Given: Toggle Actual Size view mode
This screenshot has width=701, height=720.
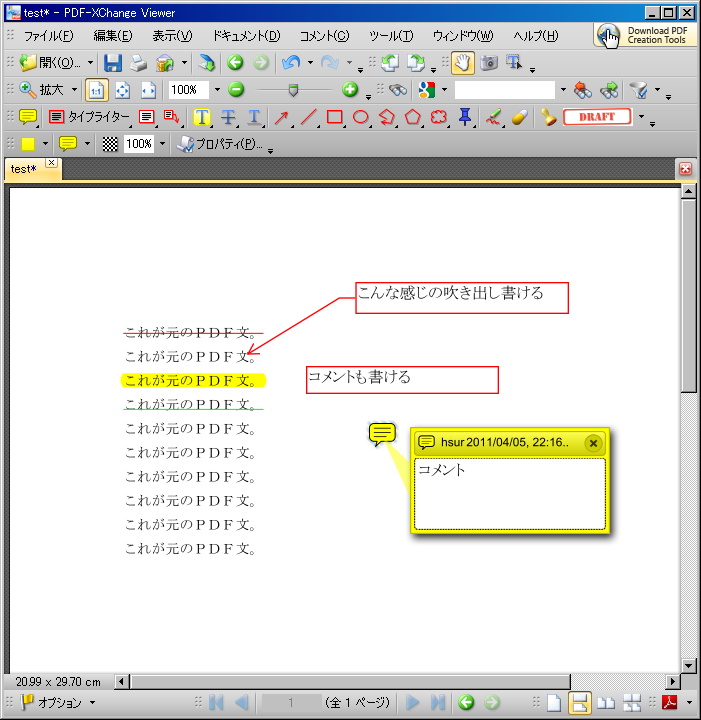Looking at the screenshot, I should coord(96,90).
